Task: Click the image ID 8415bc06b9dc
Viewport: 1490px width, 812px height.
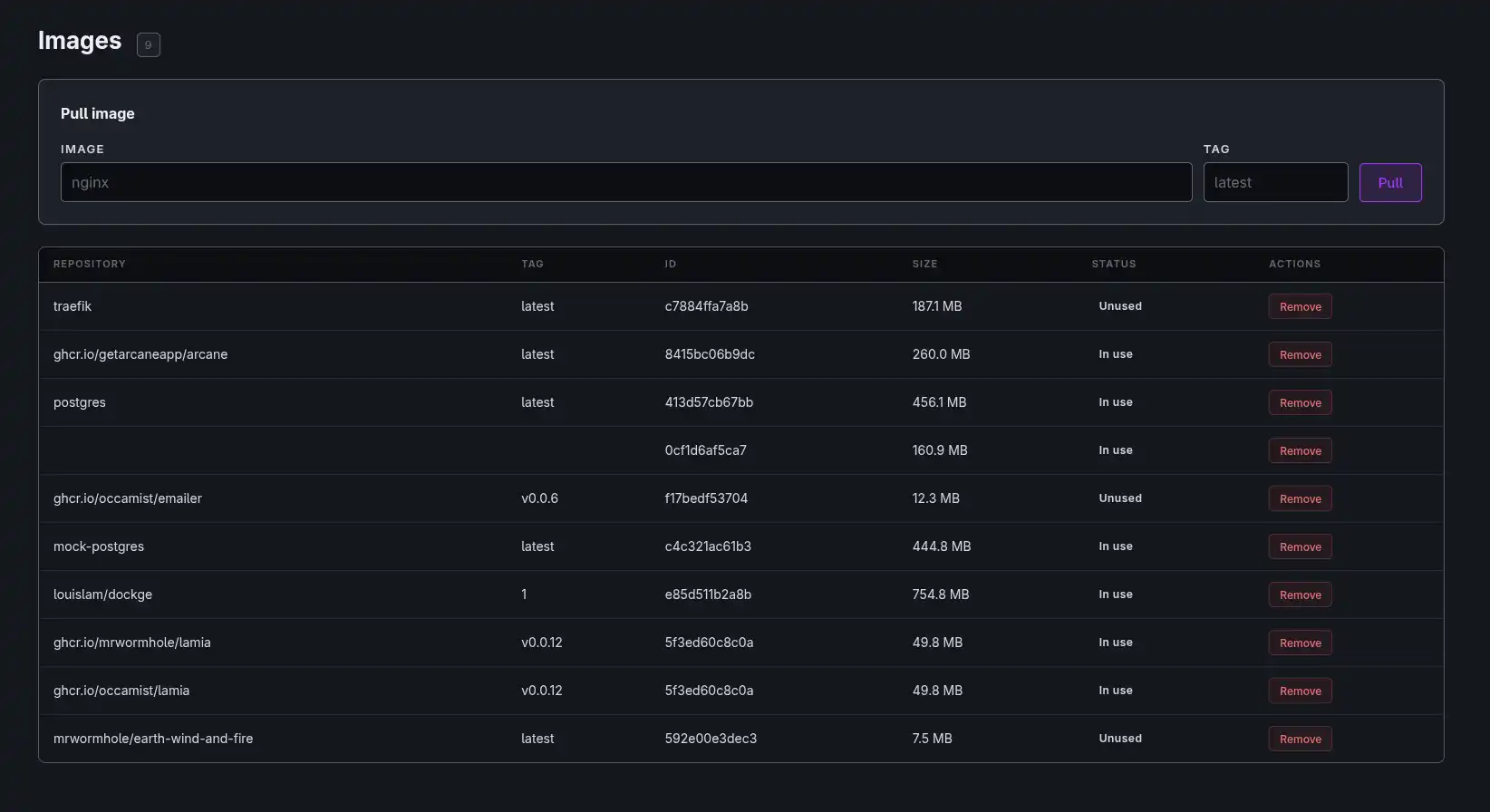Action: (x=710, y=354)
